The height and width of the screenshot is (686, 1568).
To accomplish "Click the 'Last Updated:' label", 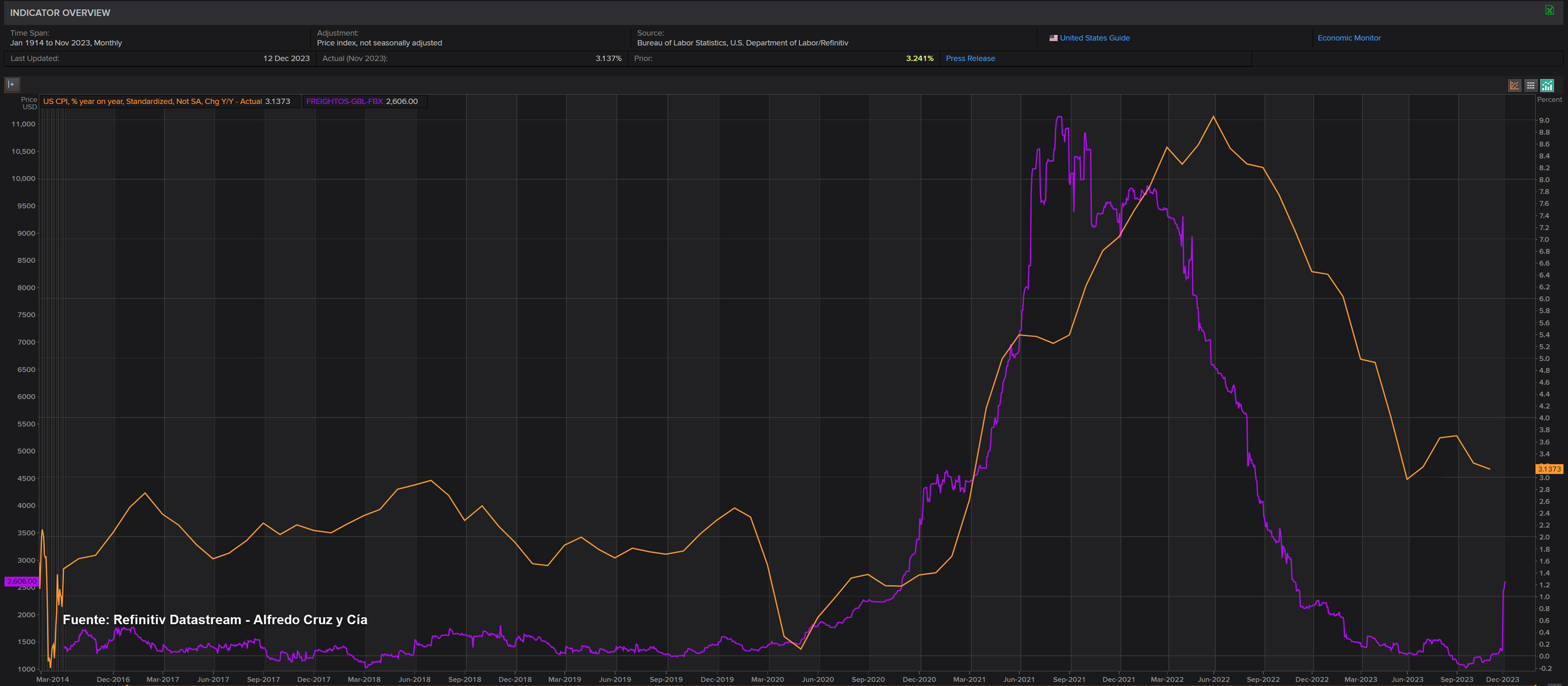I will coord(35,59).
